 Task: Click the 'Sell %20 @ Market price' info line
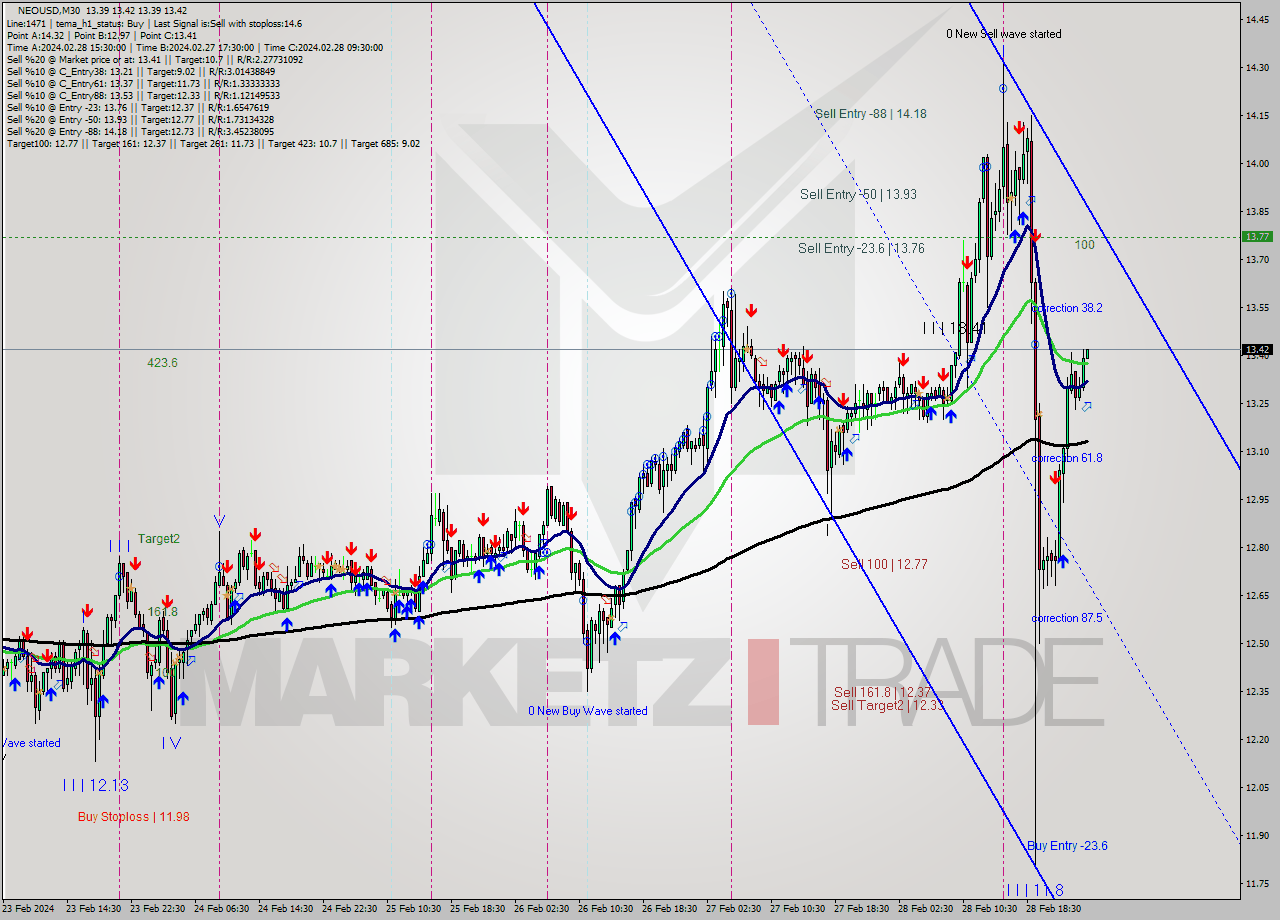[155, 59]
